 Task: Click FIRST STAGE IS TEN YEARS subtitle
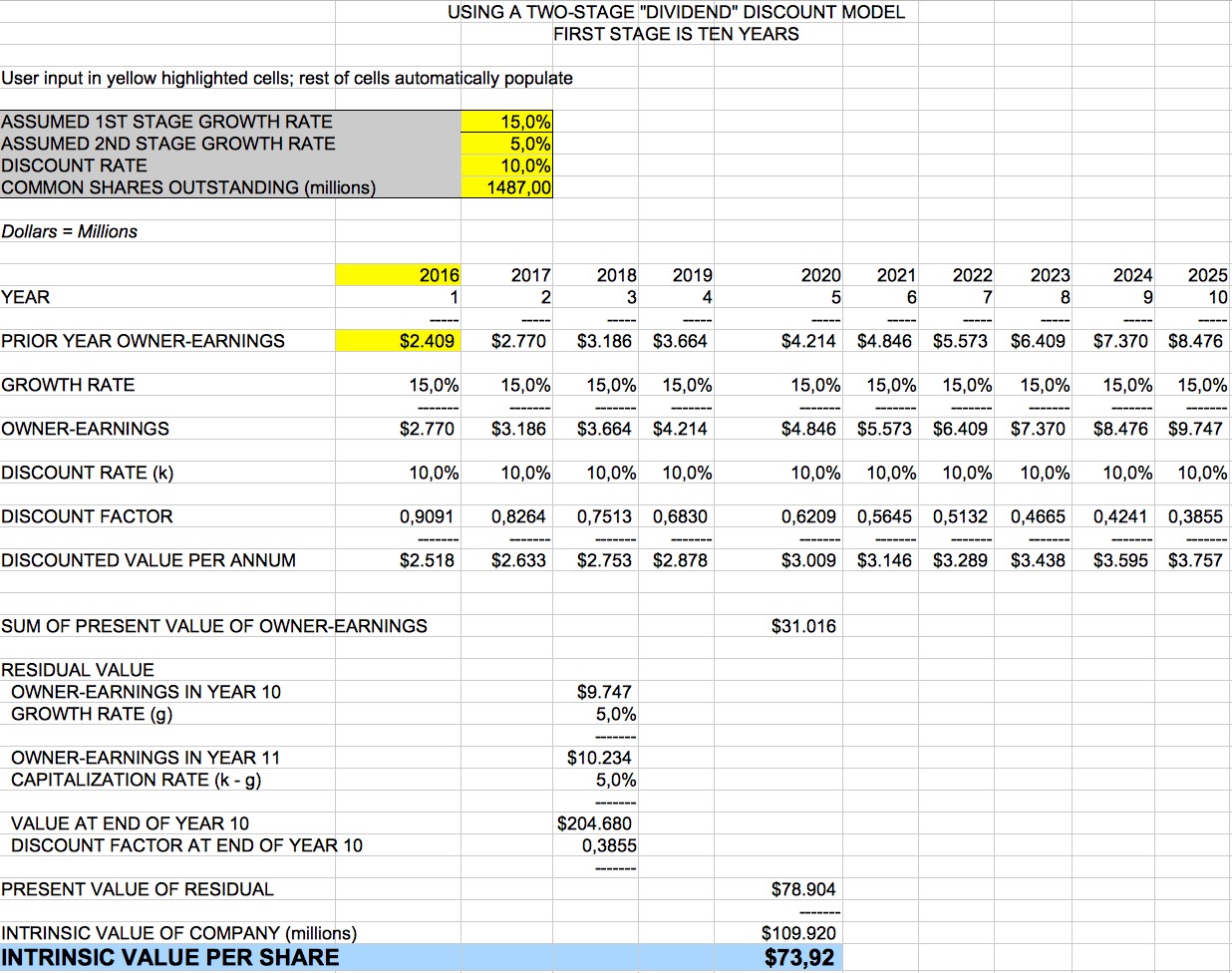click(677, 34)
